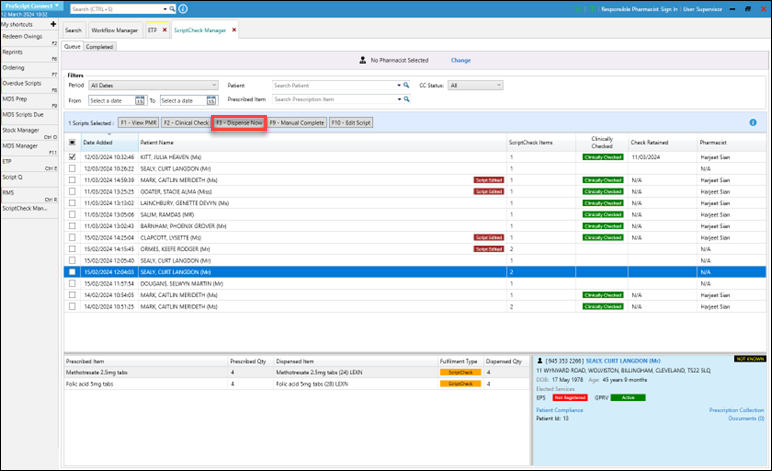Click the pharmacist person icon
772x471 pixels.
point(362,60)
